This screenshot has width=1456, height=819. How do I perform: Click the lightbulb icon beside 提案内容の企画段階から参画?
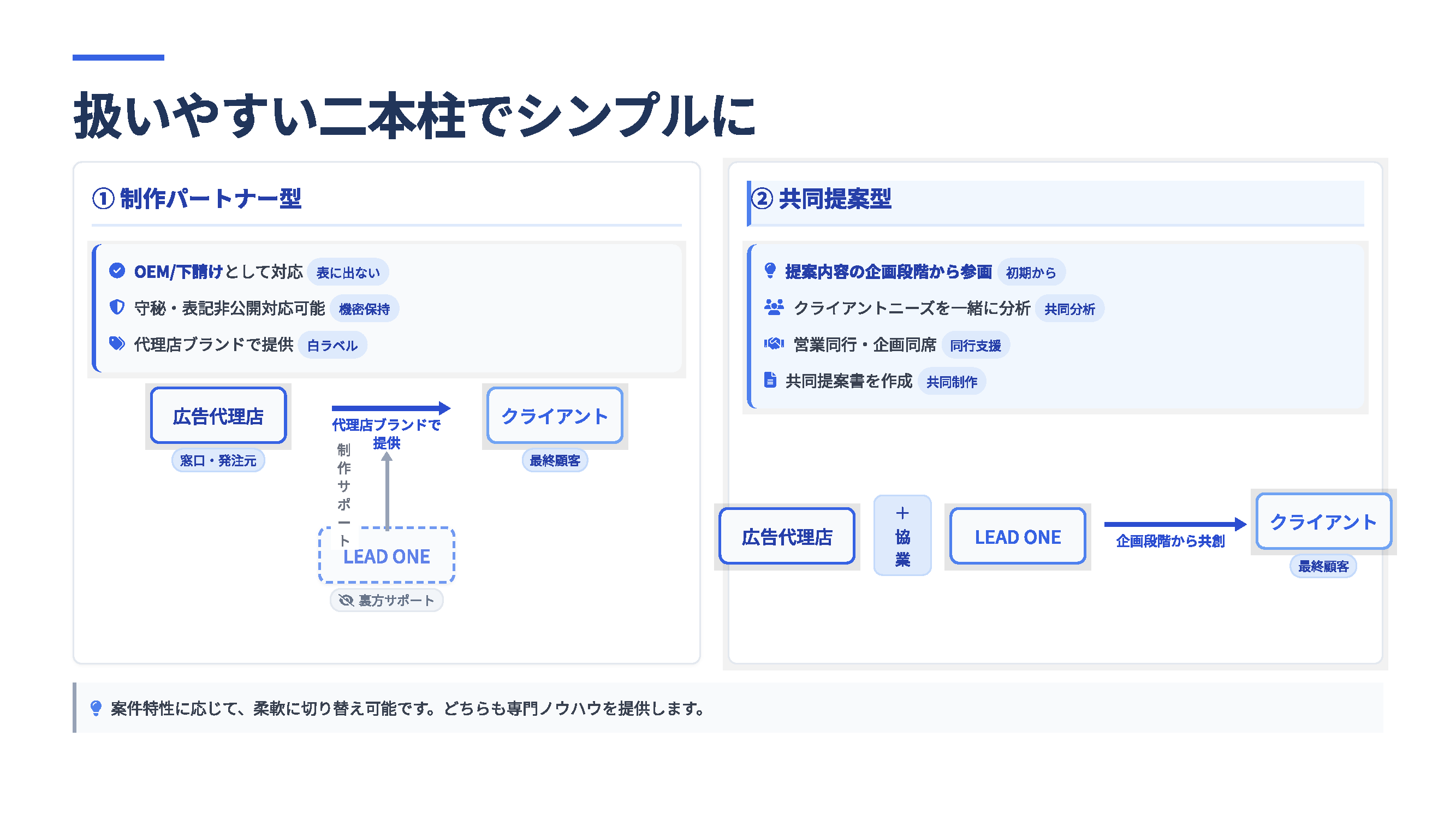tap(770, 271)
